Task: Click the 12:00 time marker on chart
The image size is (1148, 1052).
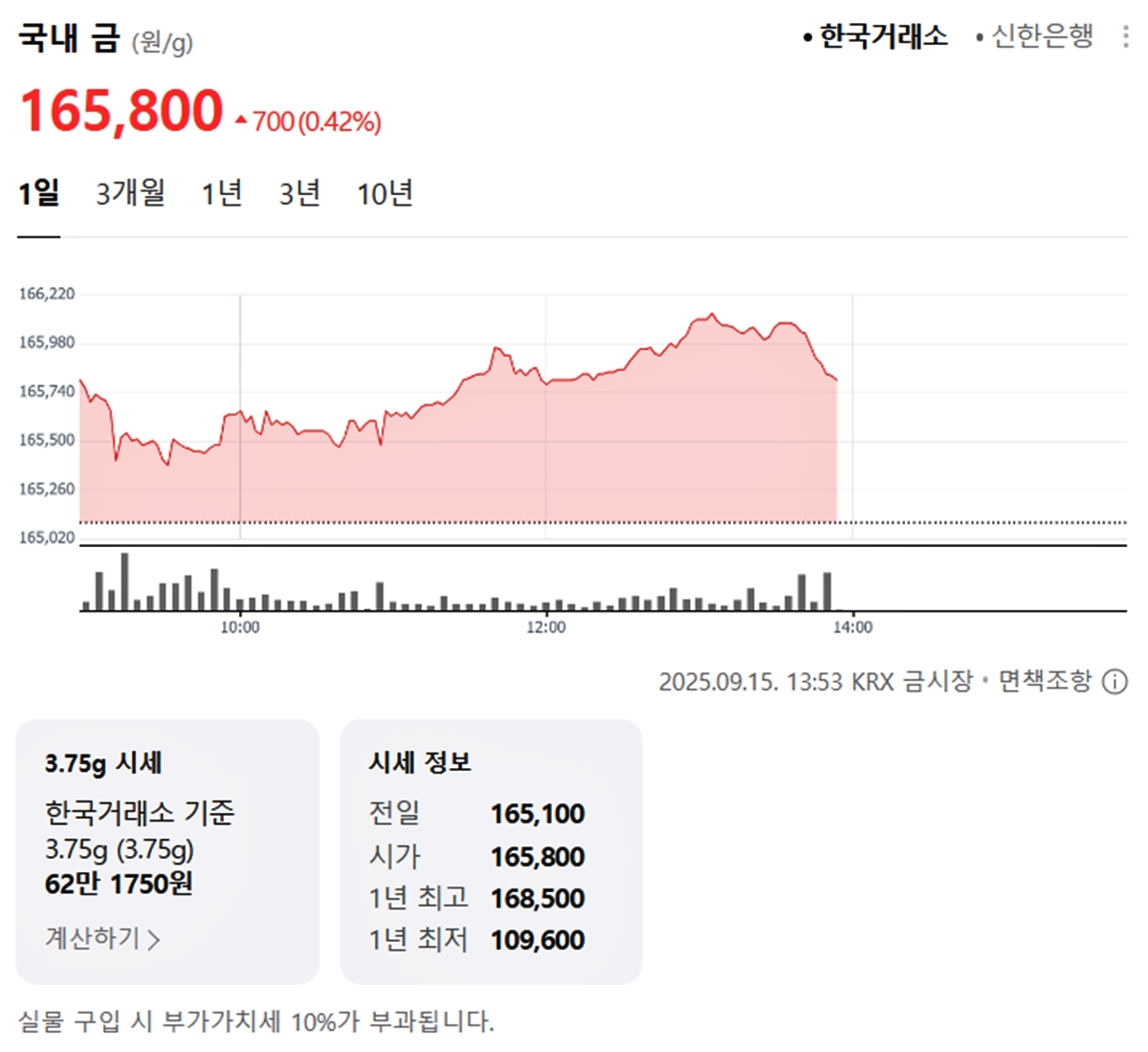Action: coord(545,627)
